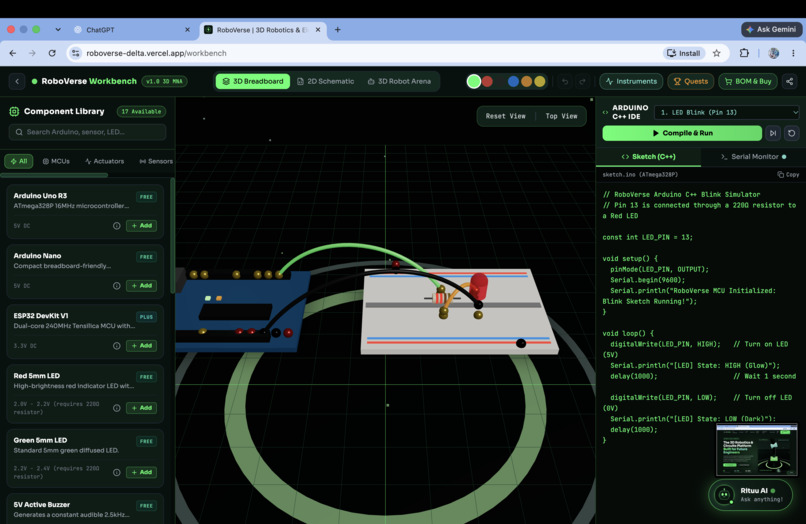806x524 pixels.
Task: Copy the sketch code
Action: [x=788, y=175]
